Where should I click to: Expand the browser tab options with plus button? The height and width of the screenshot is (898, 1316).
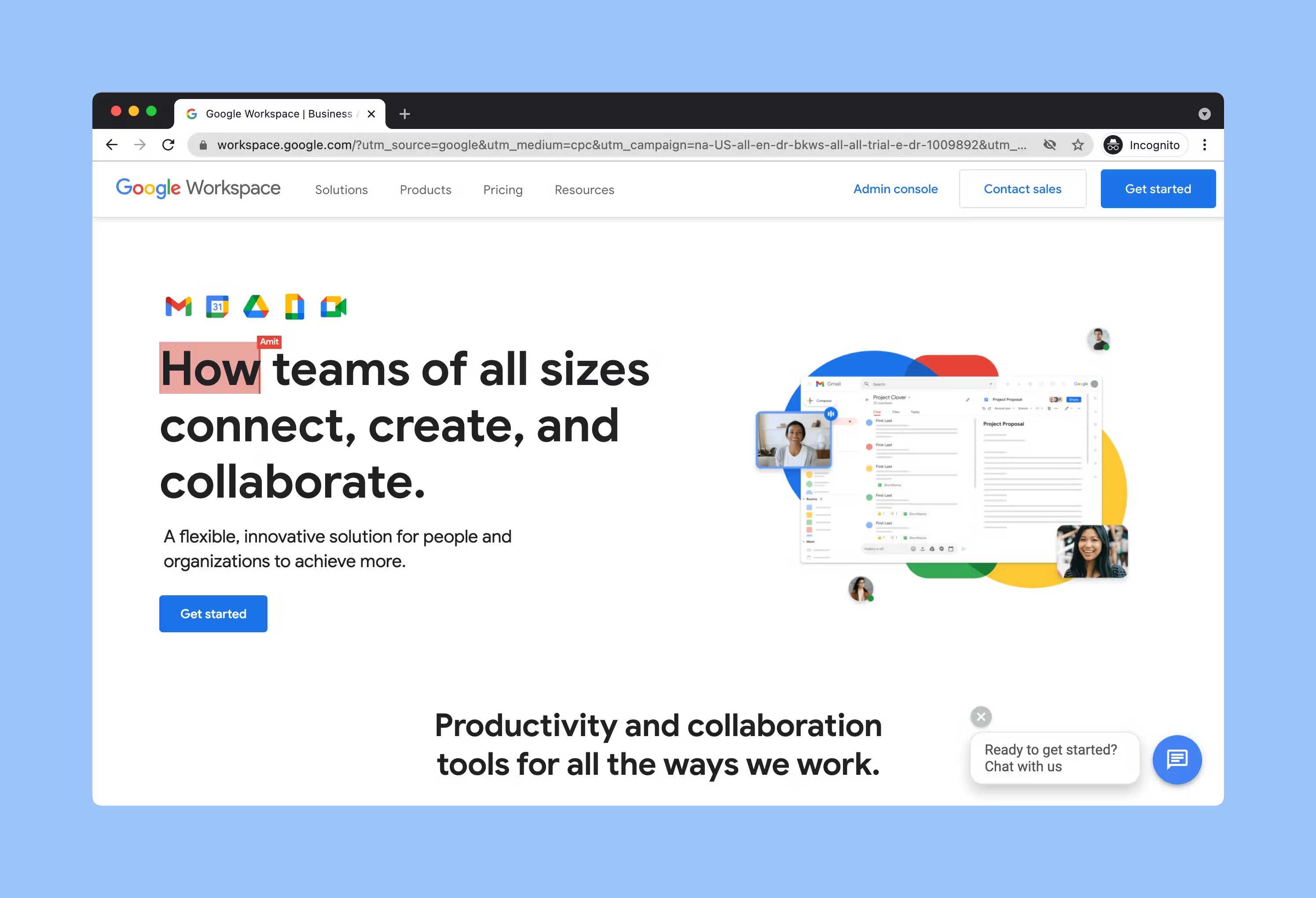[407, 113]
